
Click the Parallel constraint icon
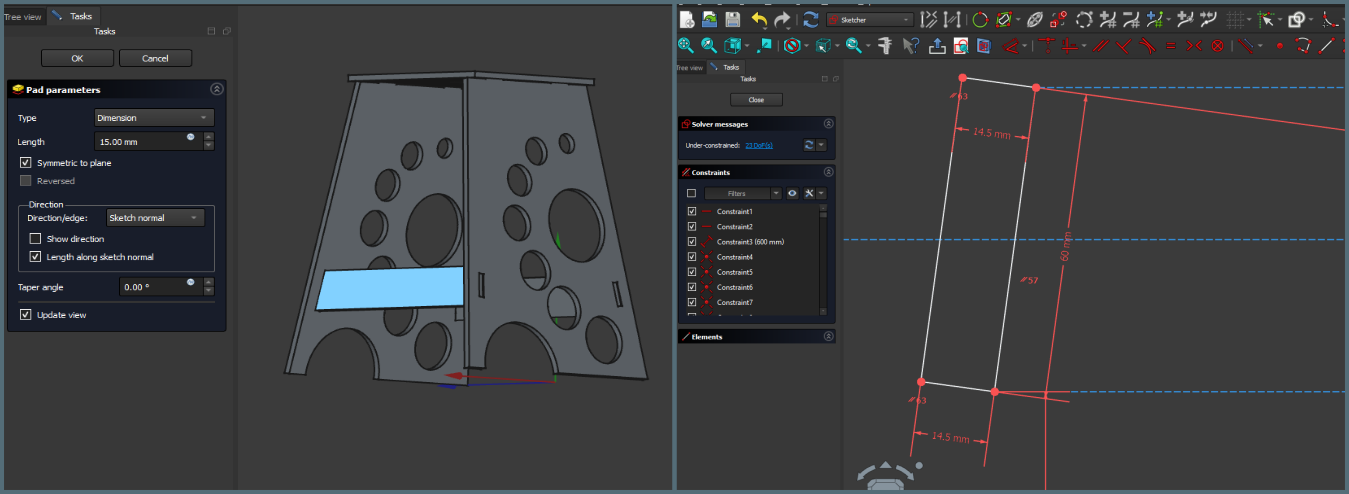1101,46
